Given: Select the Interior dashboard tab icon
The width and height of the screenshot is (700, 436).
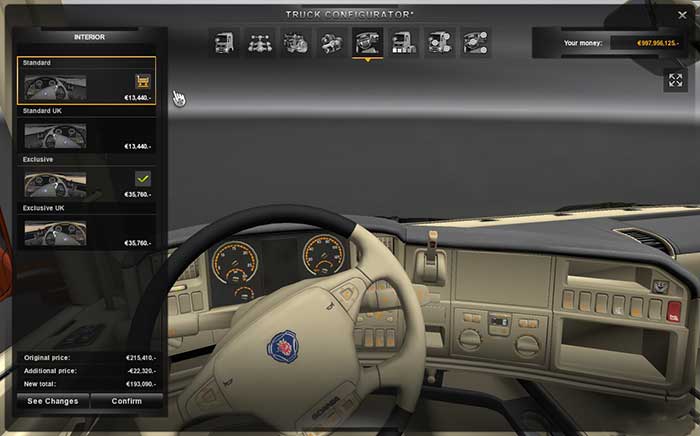Looking at the screenshot, I should pos(367,43).
